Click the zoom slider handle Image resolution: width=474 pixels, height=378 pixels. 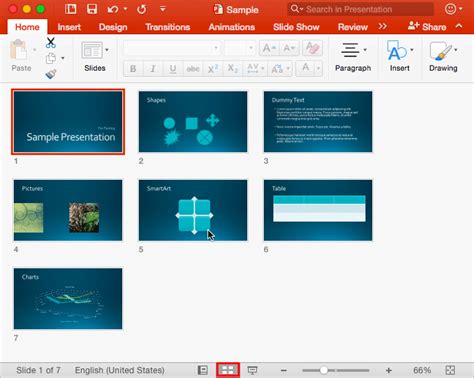323,370
